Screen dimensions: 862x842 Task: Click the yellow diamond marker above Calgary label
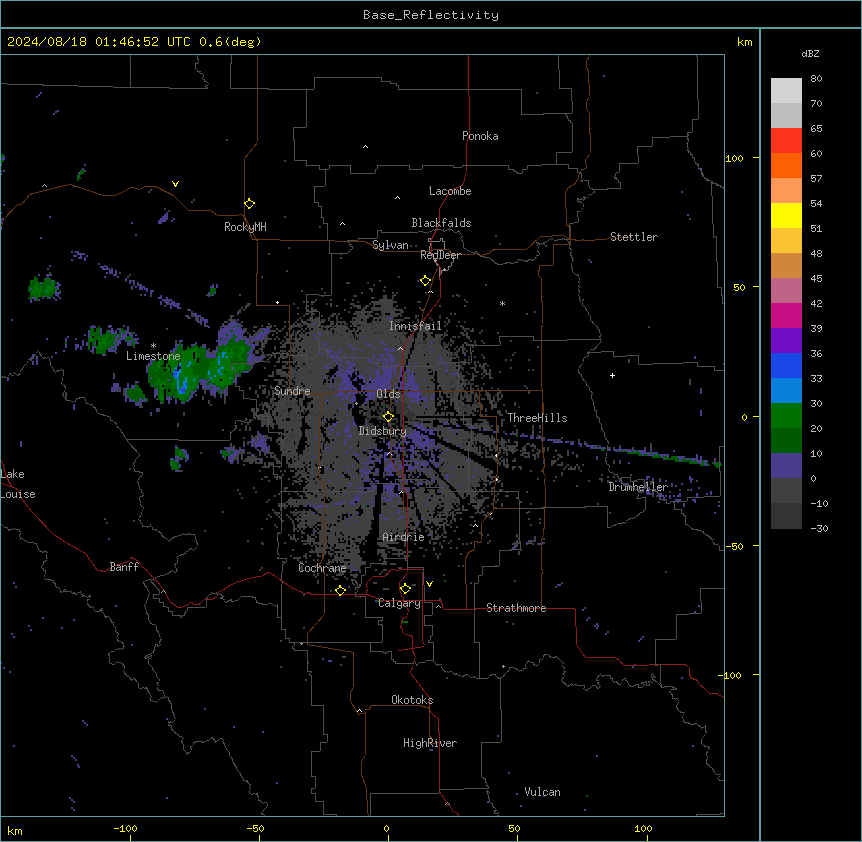click(406, 589)
